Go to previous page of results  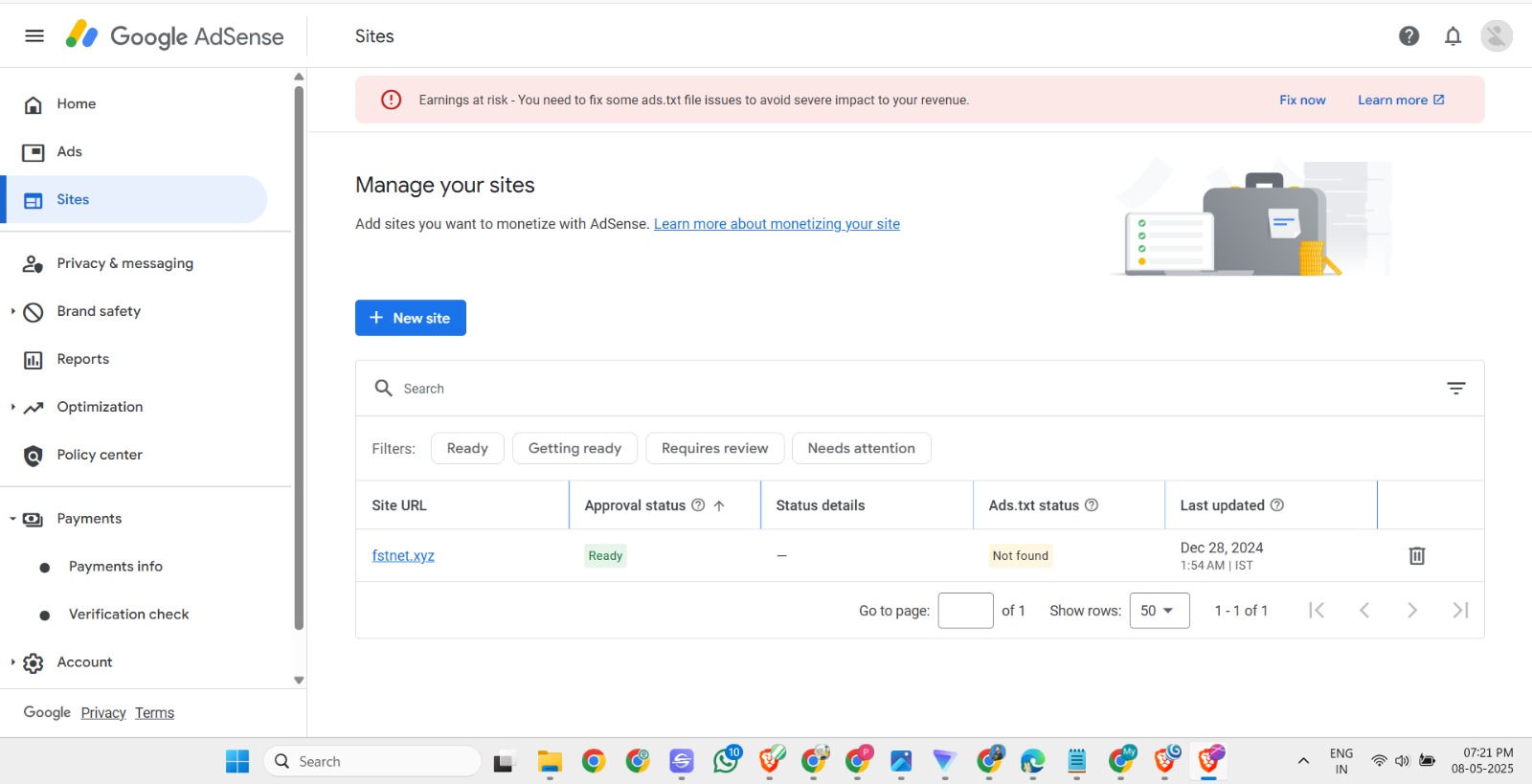[1364, 611]
